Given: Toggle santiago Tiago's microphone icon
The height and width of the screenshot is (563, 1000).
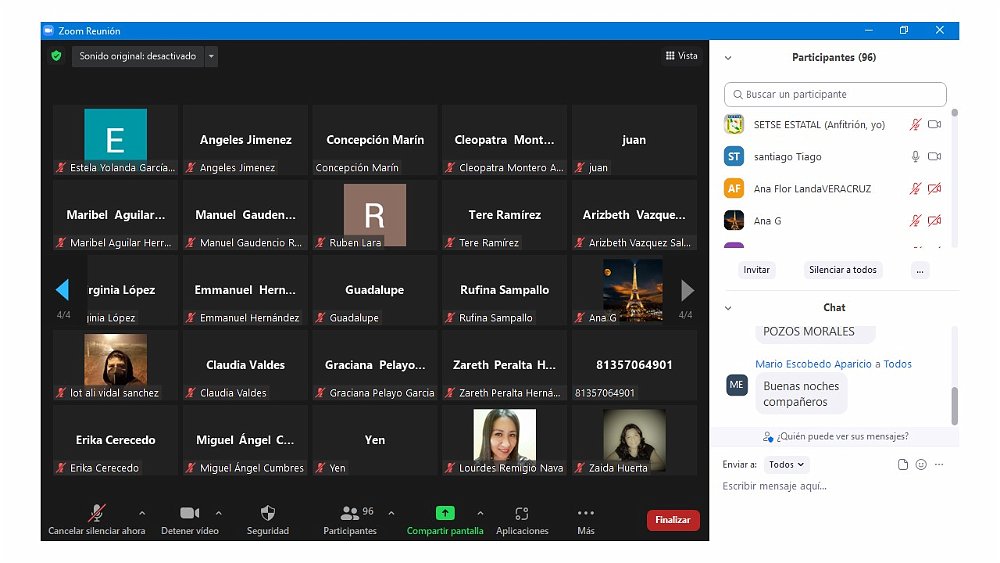Looking at the screenshot, I should 914,157.
